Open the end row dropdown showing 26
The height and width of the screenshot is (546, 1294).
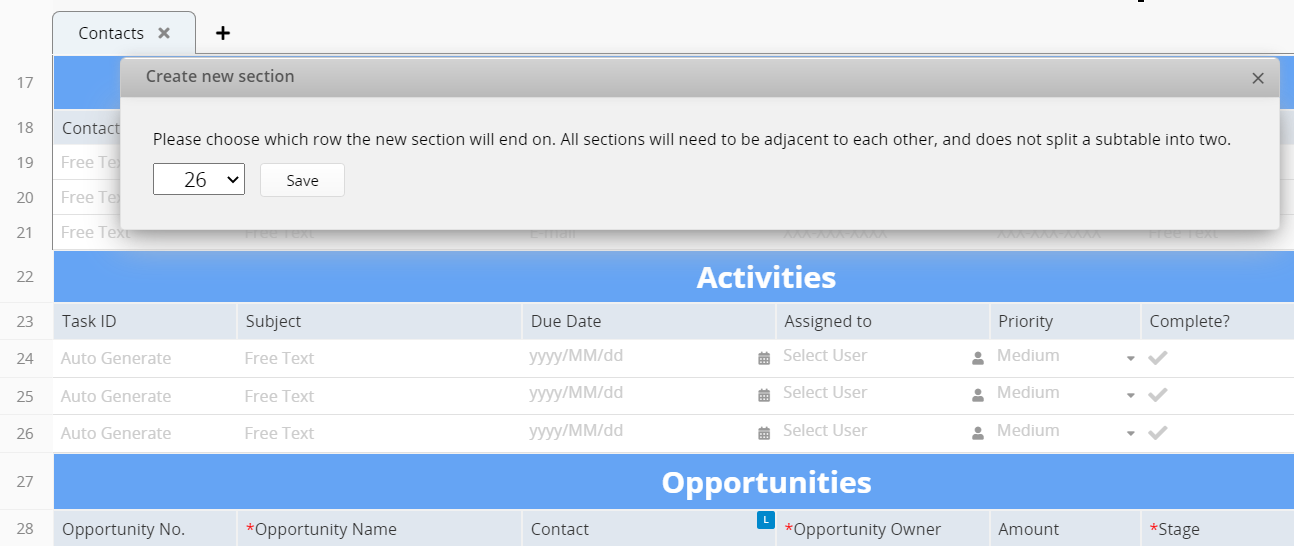pos(199,180)
